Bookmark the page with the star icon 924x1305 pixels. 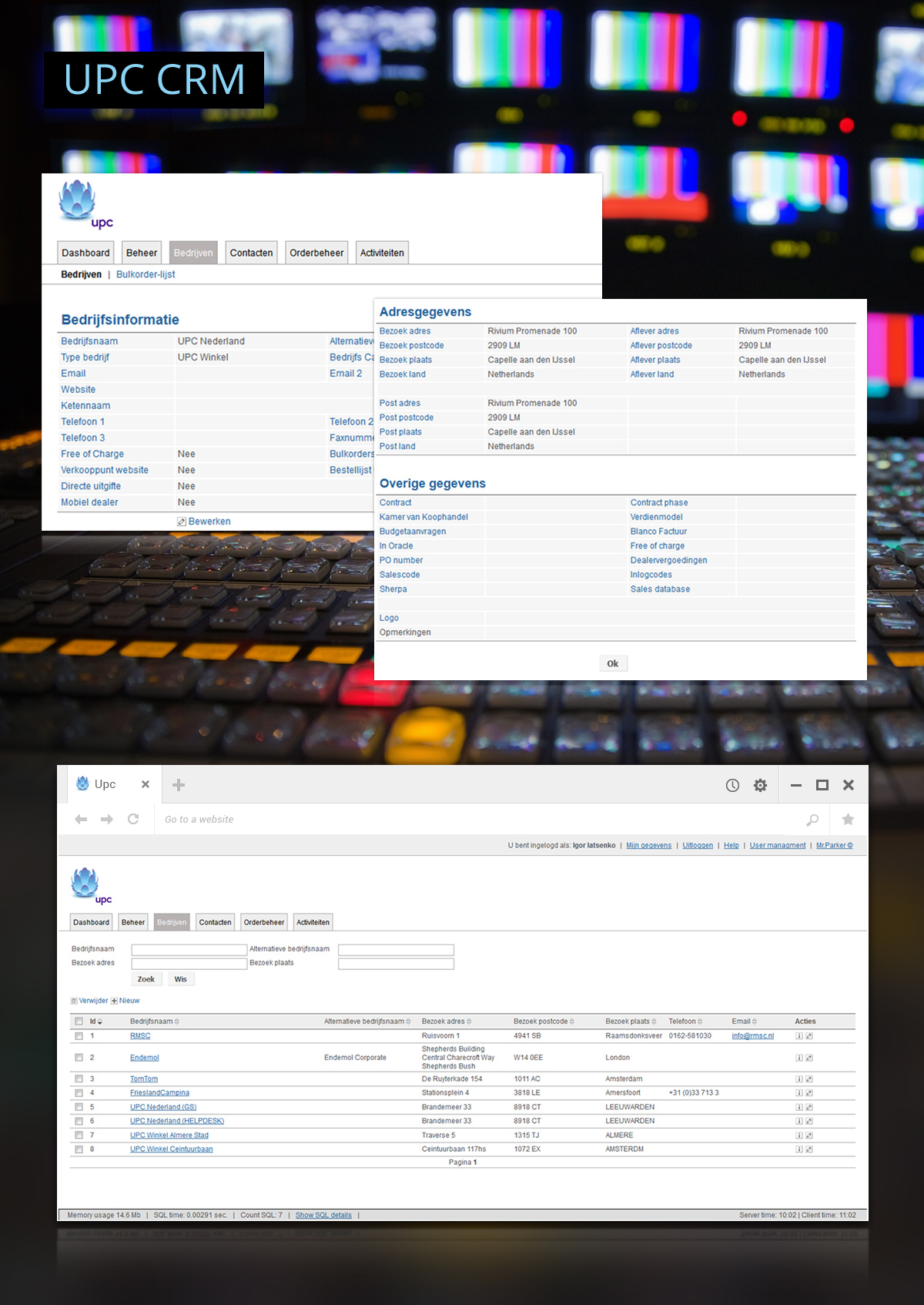tap(848, 819)
